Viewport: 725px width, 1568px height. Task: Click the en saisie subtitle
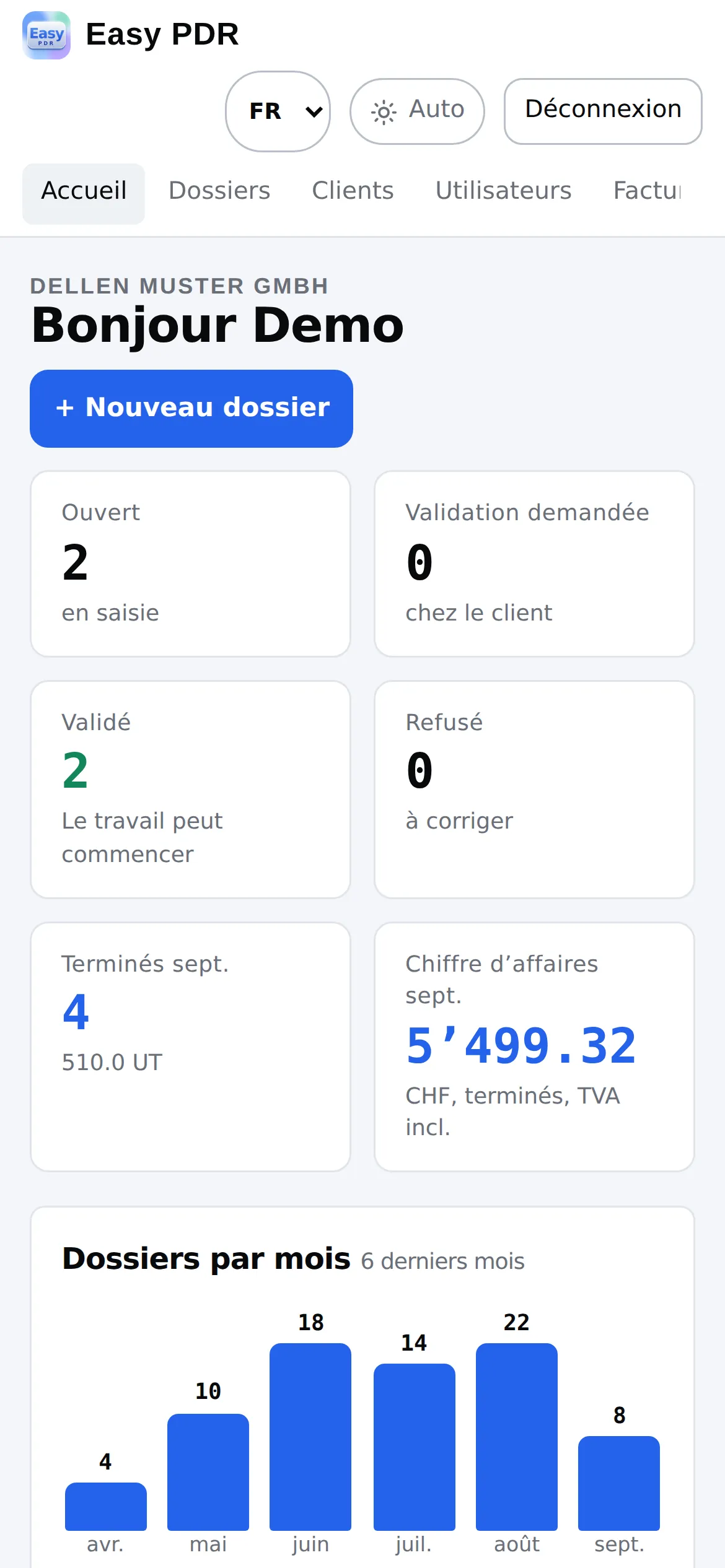110,612
